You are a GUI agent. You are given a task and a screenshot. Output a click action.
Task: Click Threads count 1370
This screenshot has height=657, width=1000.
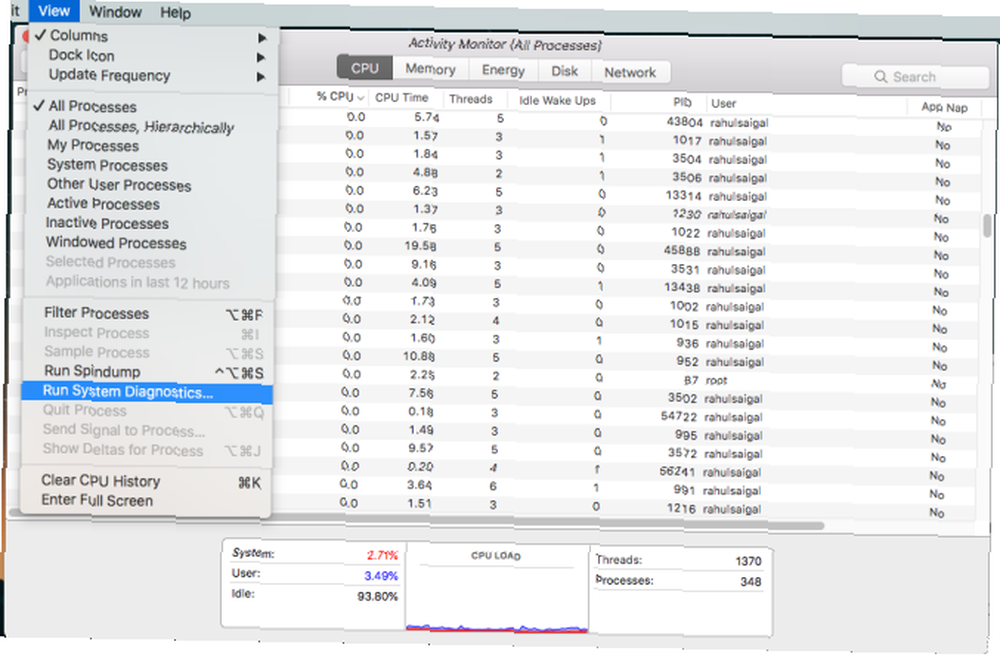(748, 561)
